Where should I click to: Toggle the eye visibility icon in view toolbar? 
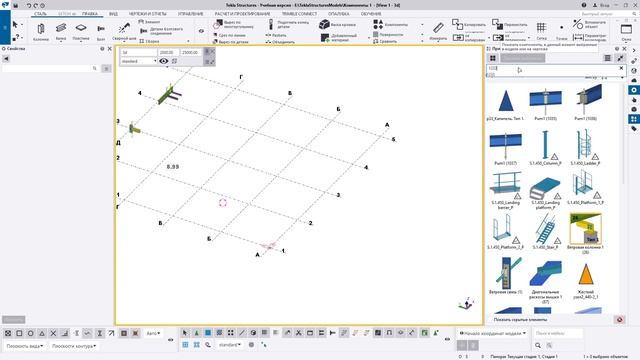tap(164, 61)
